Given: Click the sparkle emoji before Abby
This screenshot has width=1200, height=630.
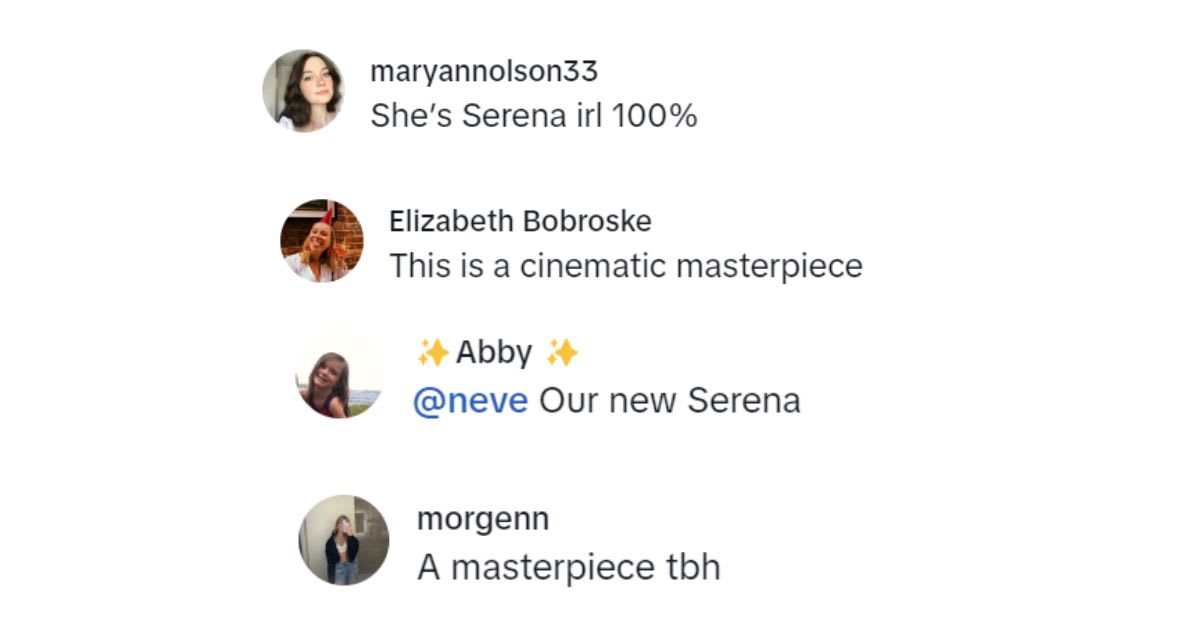Looking at the screenshot, I should (x=432, y=353).
